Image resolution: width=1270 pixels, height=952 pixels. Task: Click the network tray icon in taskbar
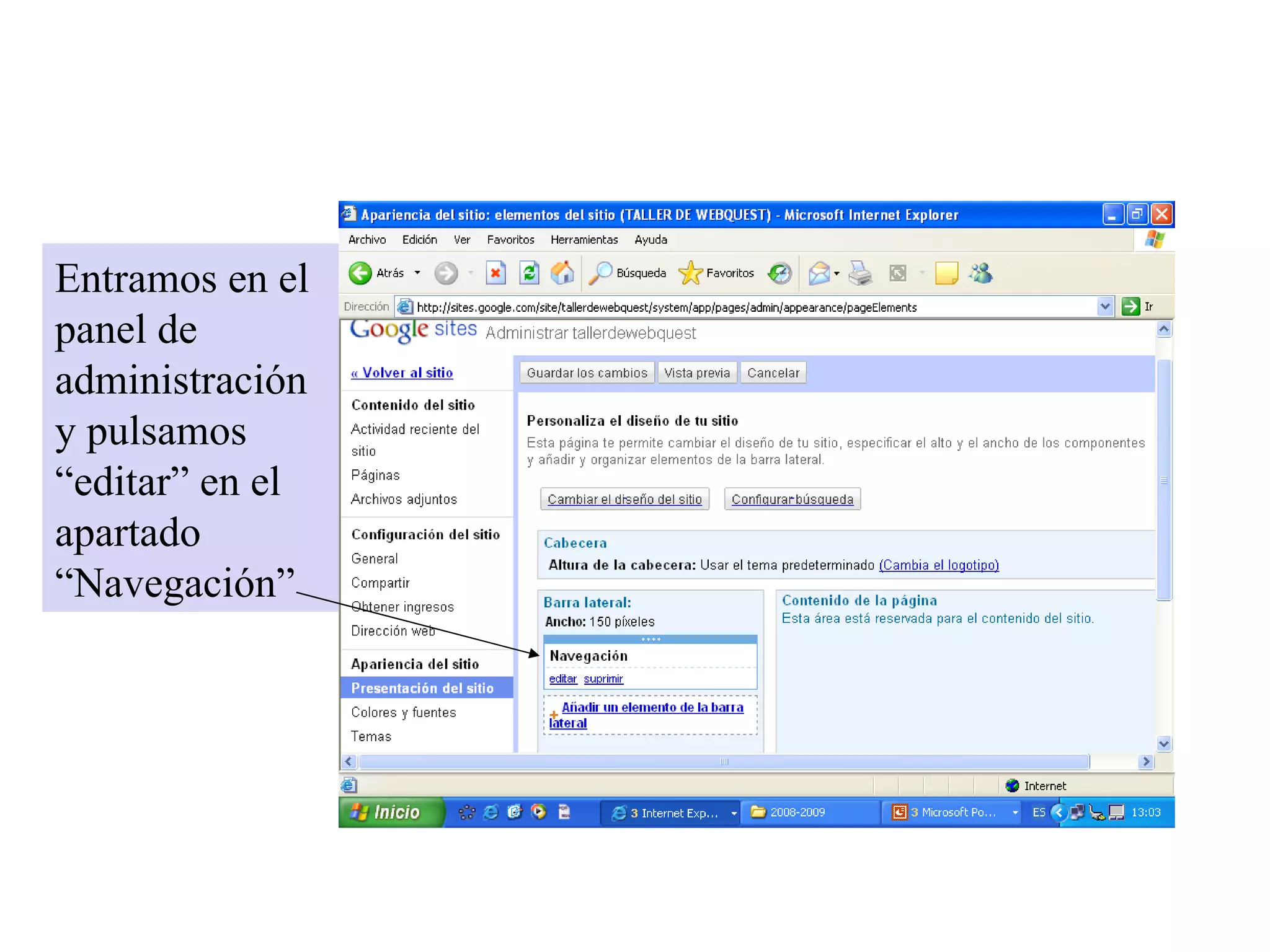point(1078,813)
